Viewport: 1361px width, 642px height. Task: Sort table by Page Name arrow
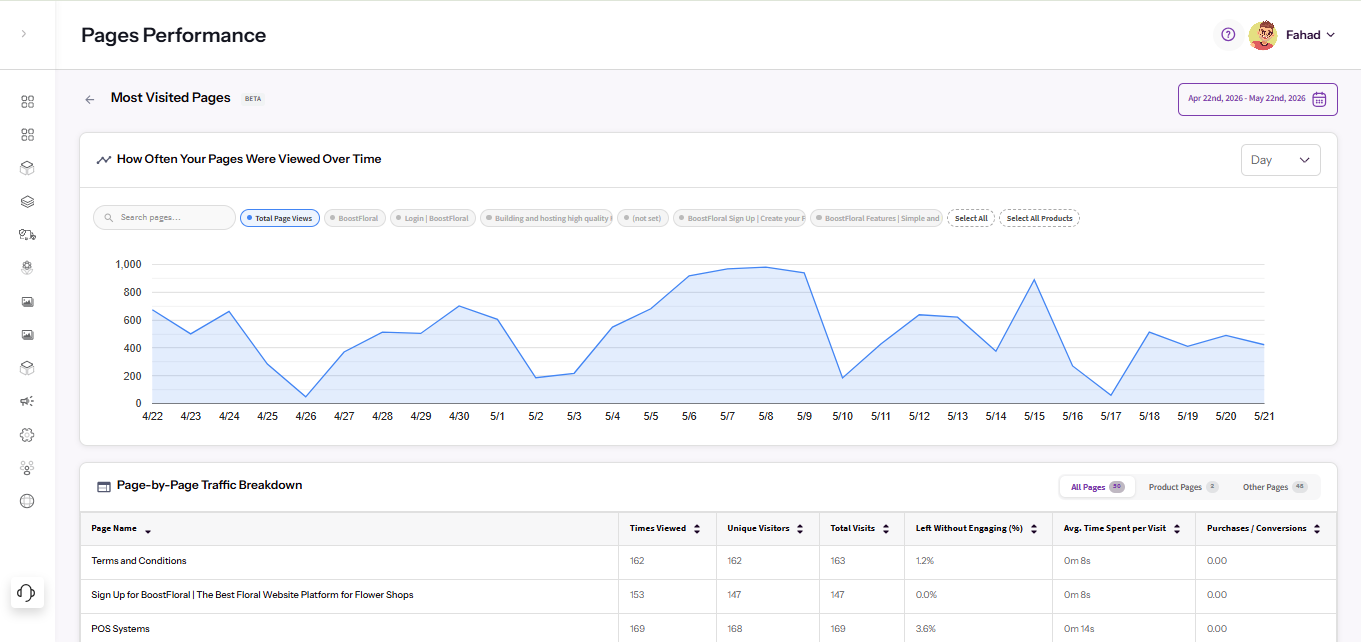click(148, 530)
